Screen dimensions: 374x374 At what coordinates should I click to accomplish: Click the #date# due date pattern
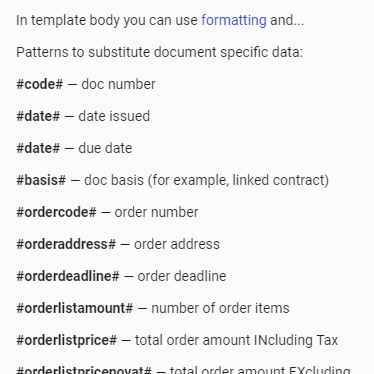(38, 148)
